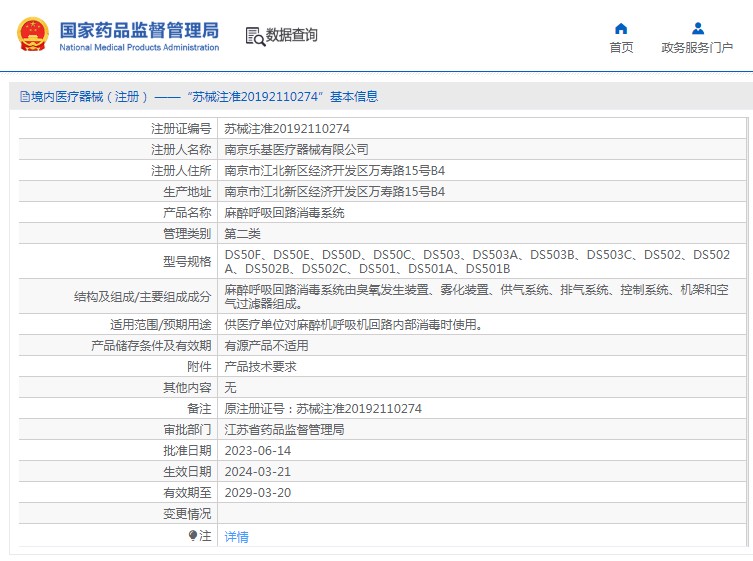Click the empty 变更情况 value cell
753x561 pixels.
pyautogui.click(x=482, y=514)
